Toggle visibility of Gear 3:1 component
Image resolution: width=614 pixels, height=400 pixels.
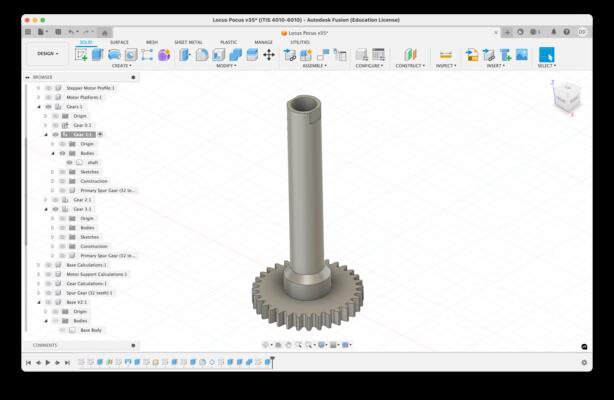click(x=56, y=209)
